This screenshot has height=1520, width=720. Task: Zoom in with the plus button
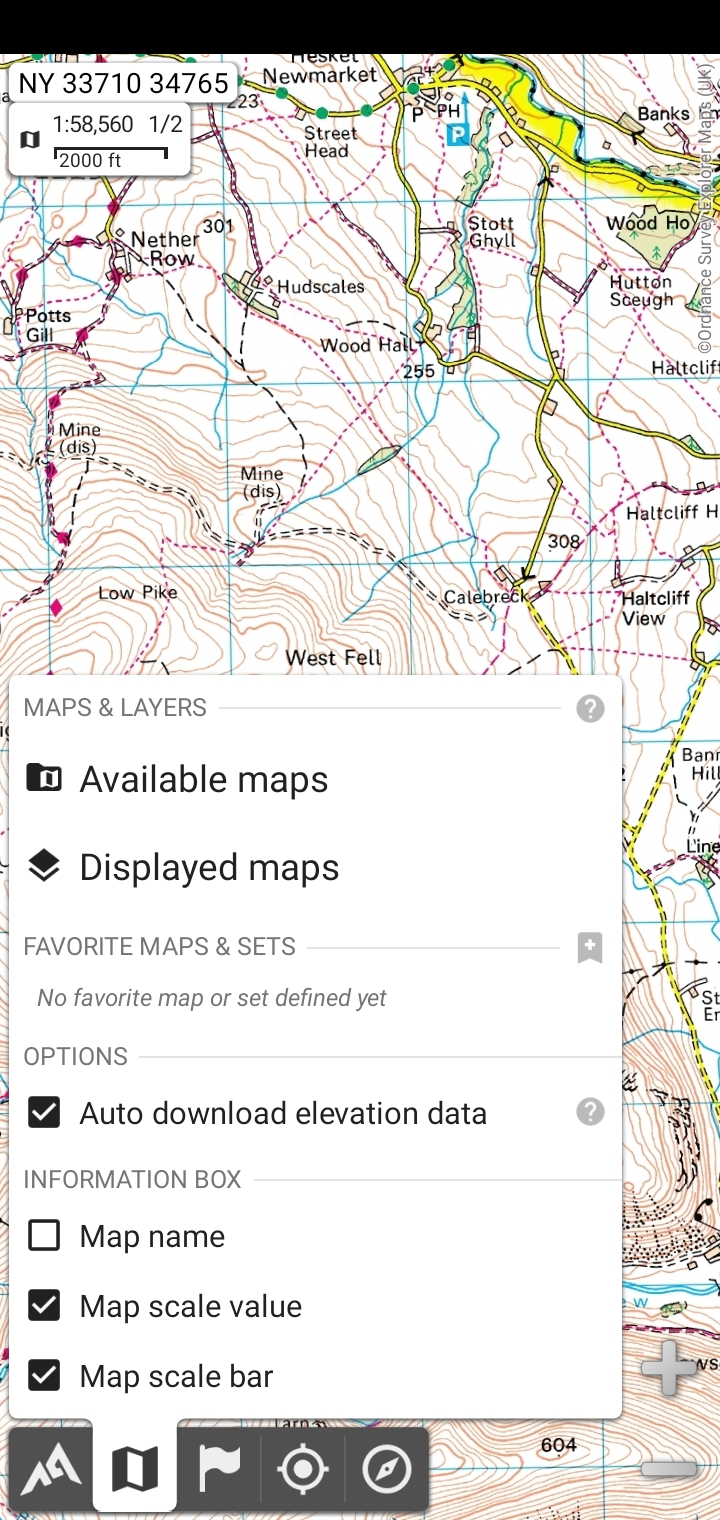pos(669,1367)
